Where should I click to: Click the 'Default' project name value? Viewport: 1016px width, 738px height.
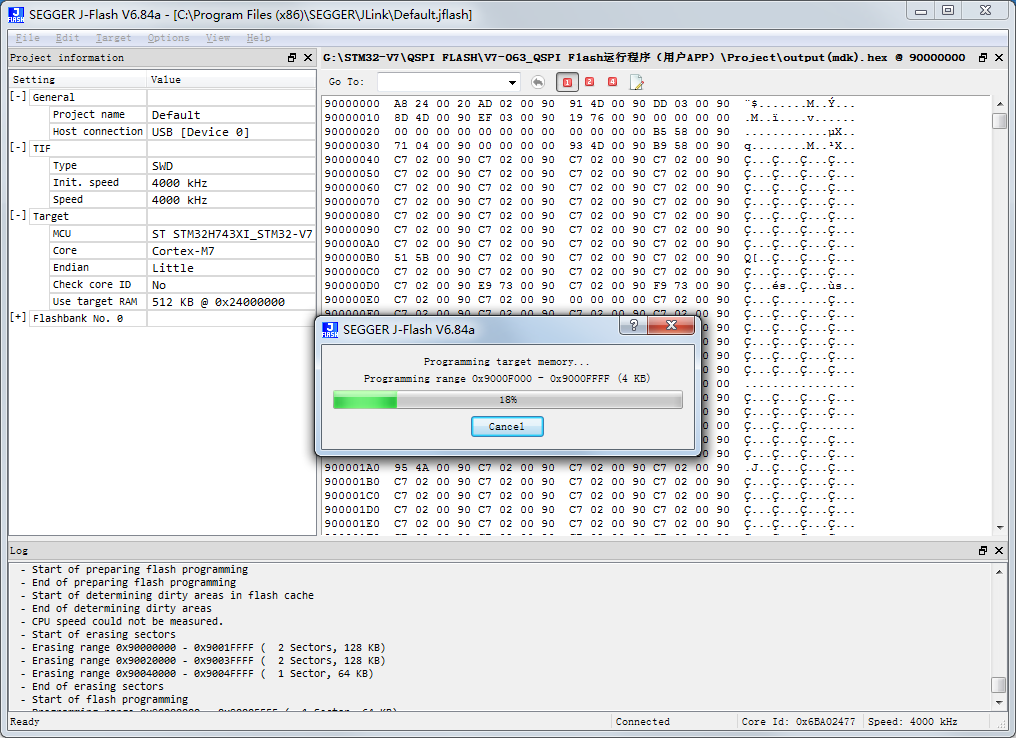tap(176, 115)
